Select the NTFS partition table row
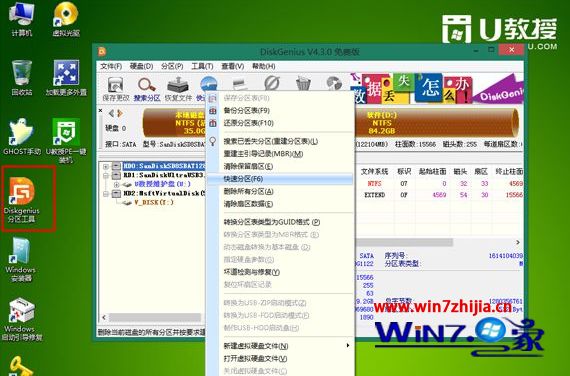The height and width of the screenshot is (376, 570). tap(439, 184)
